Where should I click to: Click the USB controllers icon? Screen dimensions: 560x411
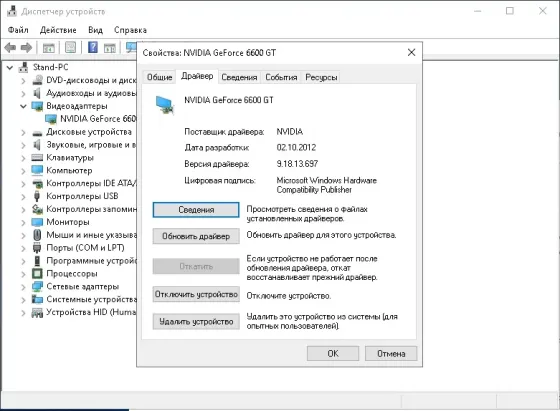(x=37, y=196)
